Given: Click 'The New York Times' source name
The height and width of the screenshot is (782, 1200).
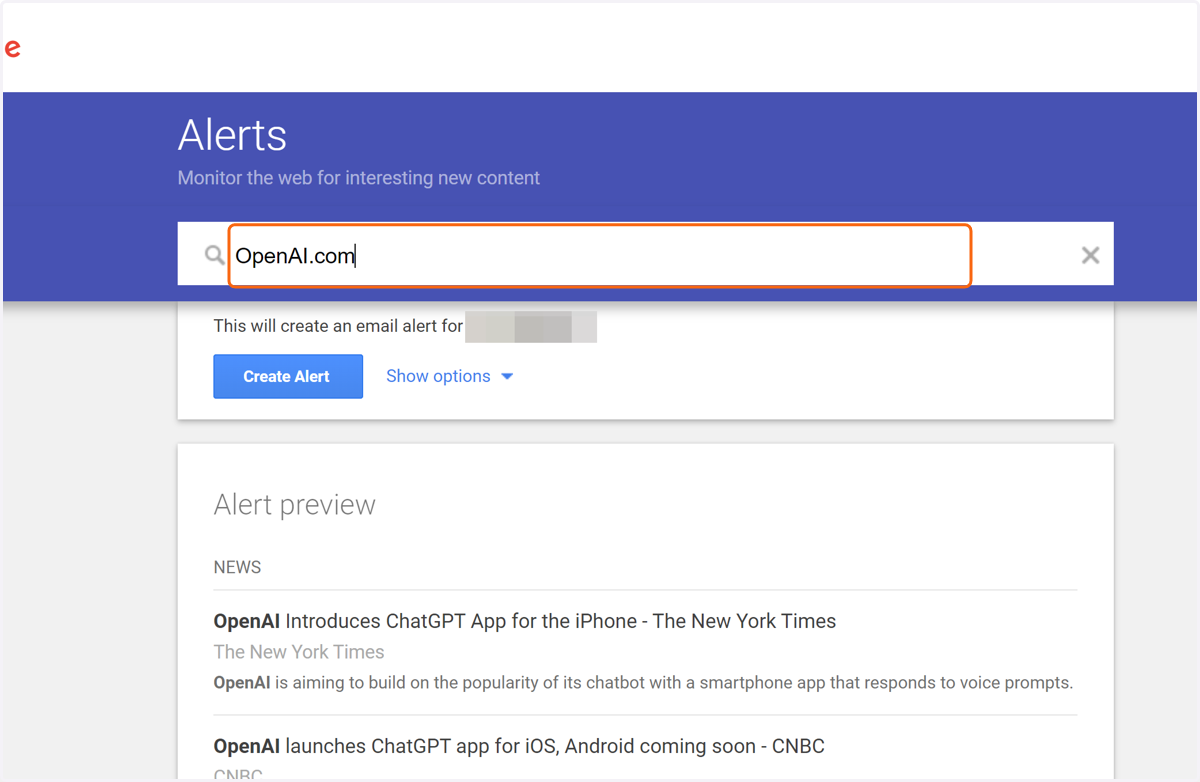Looking at the screenshot, I should point(299,652).
